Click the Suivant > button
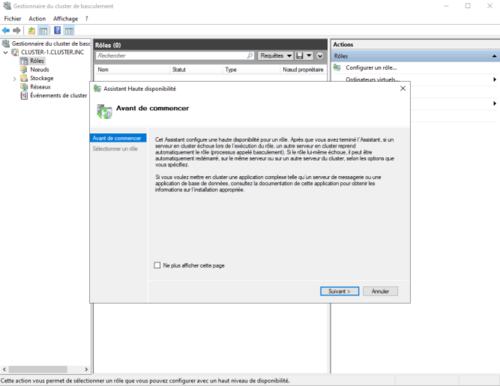Viewport: 500px width, 386px height. tap(339, 291)
